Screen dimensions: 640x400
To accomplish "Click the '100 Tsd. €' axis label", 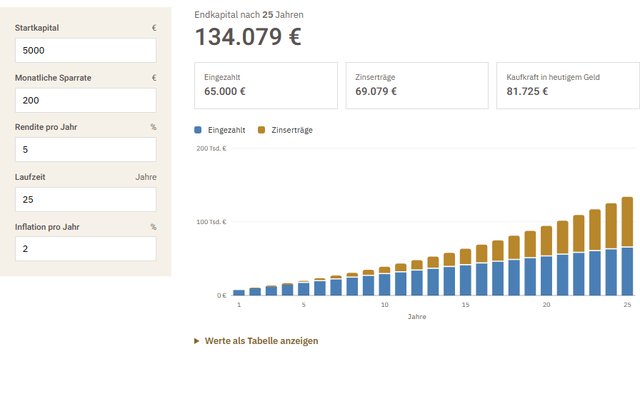I will pyautogui.click(x=211, y=222).
